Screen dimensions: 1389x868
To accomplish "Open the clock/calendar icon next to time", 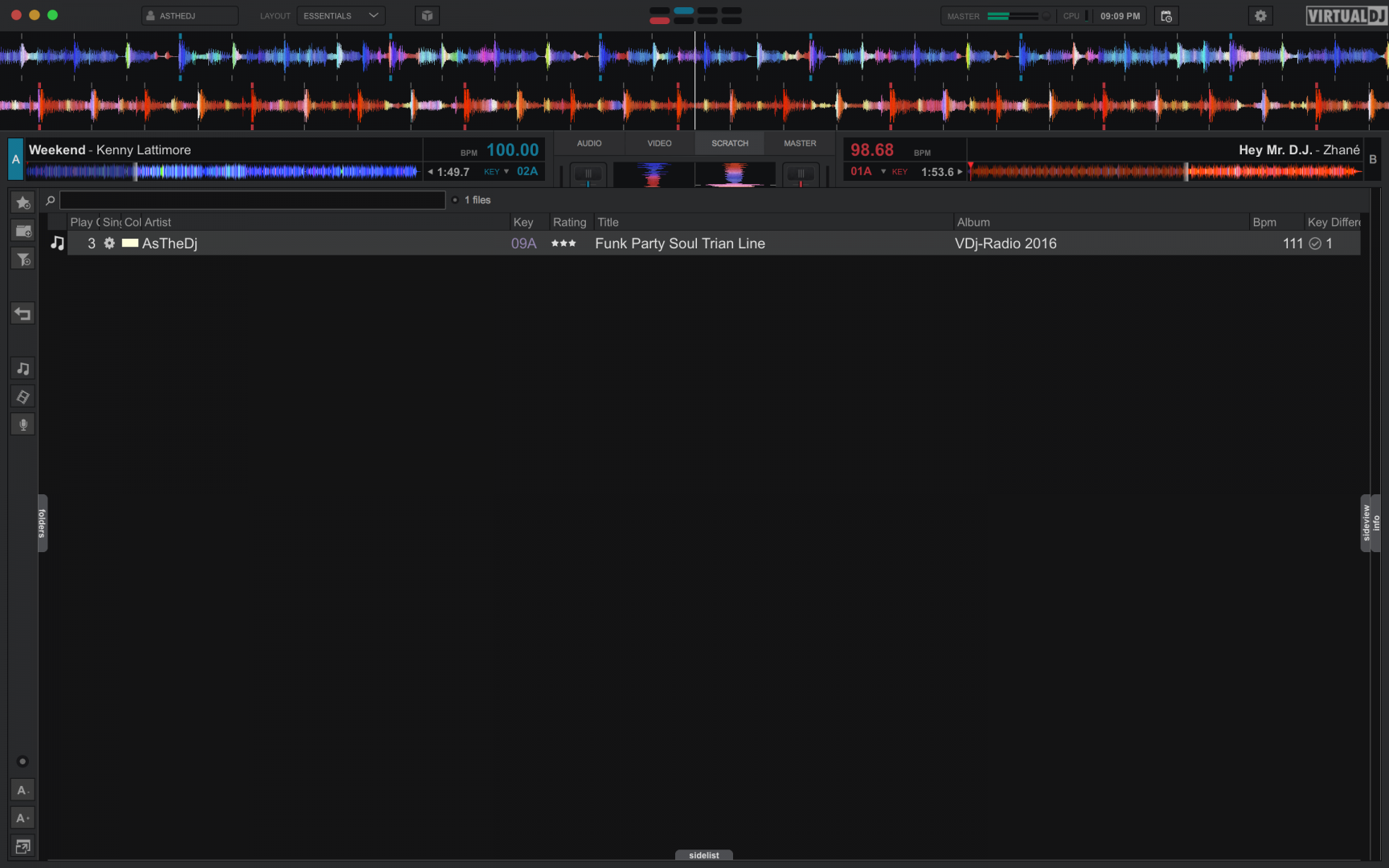I will click(1166, 16).
